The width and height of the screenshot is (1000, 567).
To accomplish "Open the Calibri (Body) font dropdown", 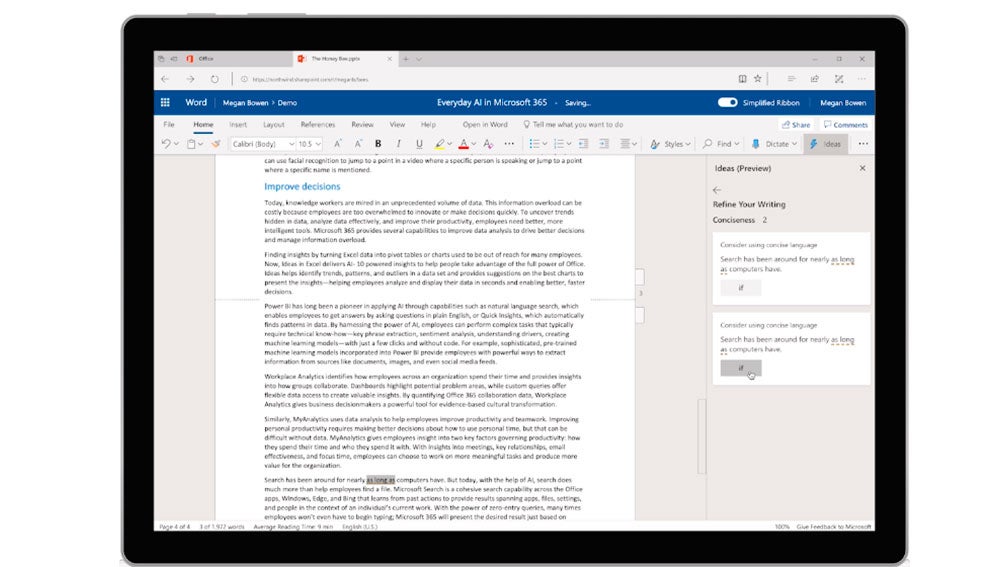I will [263, 144].
